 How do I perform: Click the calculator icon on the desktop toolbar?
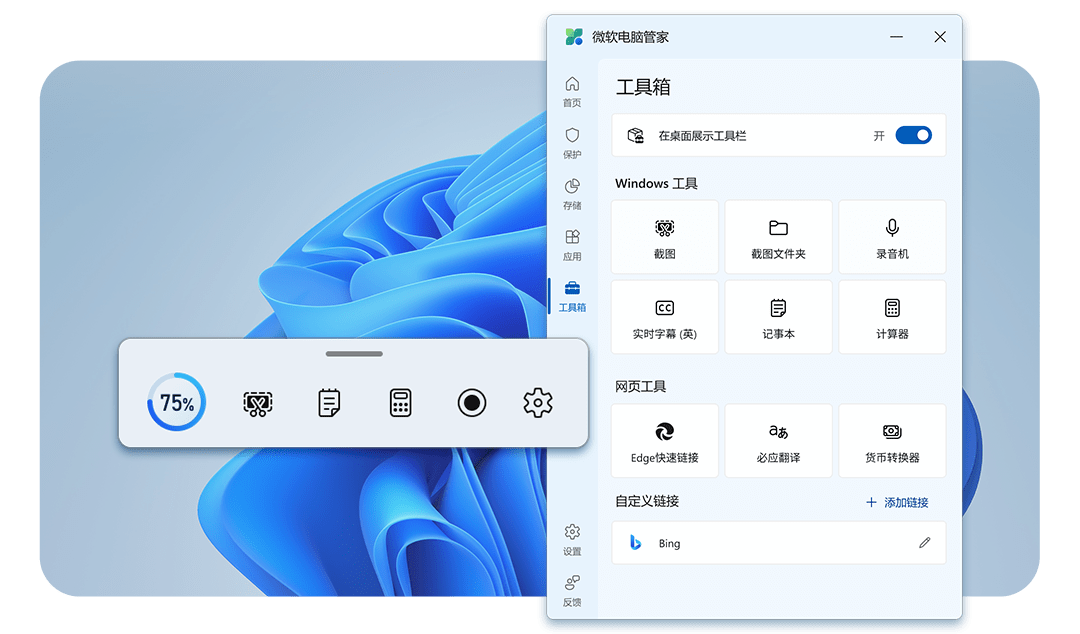[x=400, y=403]
